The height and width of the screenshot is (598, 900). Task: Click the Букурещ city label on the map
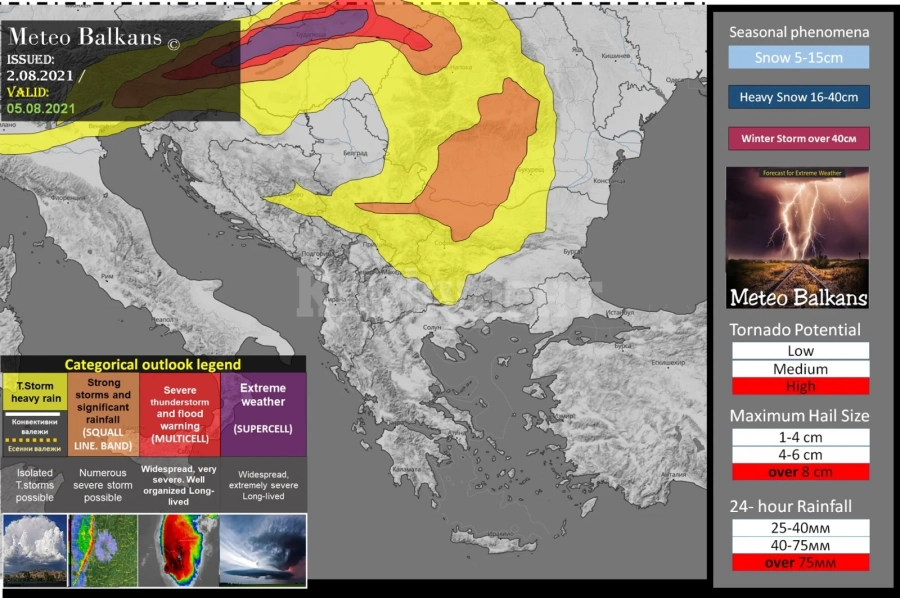(530, 170)
